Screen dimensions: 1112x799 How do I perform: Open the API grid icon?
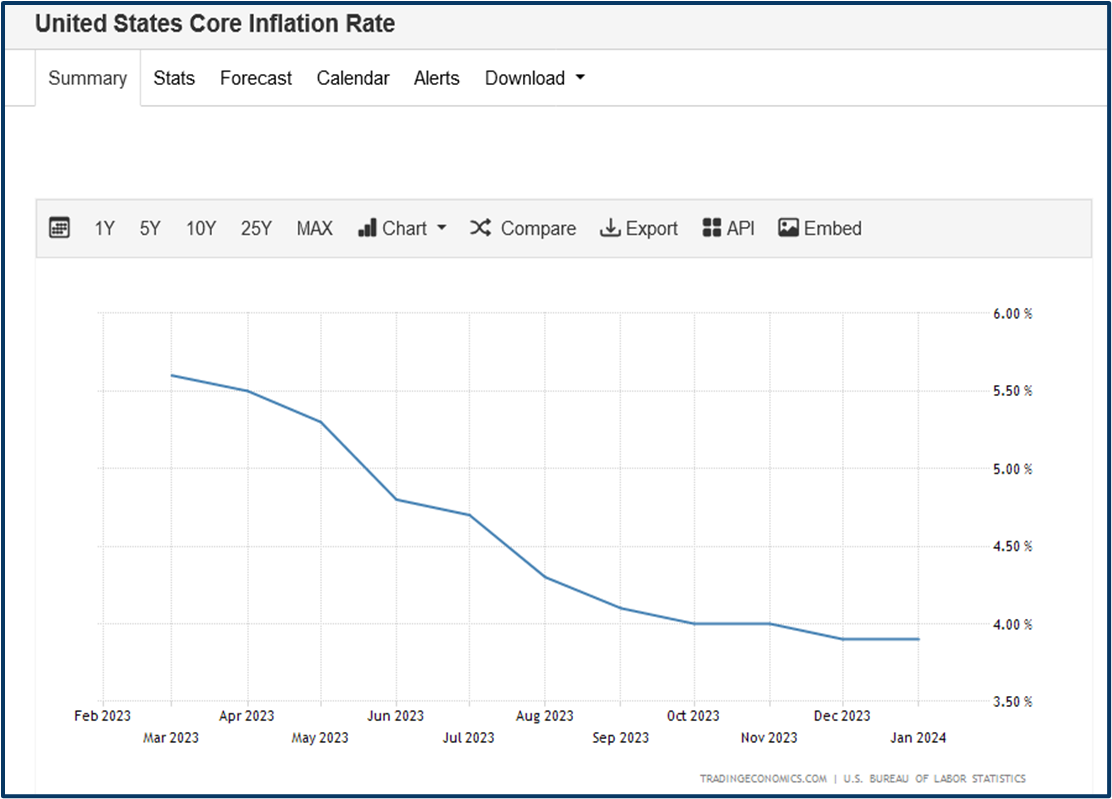pos(712,228)
